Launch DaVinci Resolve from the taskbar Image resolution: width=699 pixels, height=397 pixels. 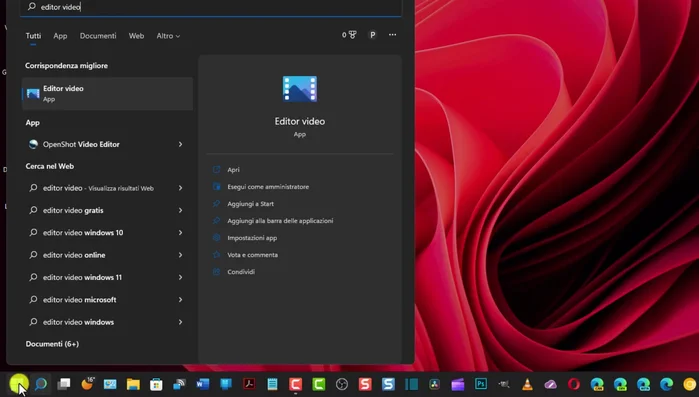(435, 384)
